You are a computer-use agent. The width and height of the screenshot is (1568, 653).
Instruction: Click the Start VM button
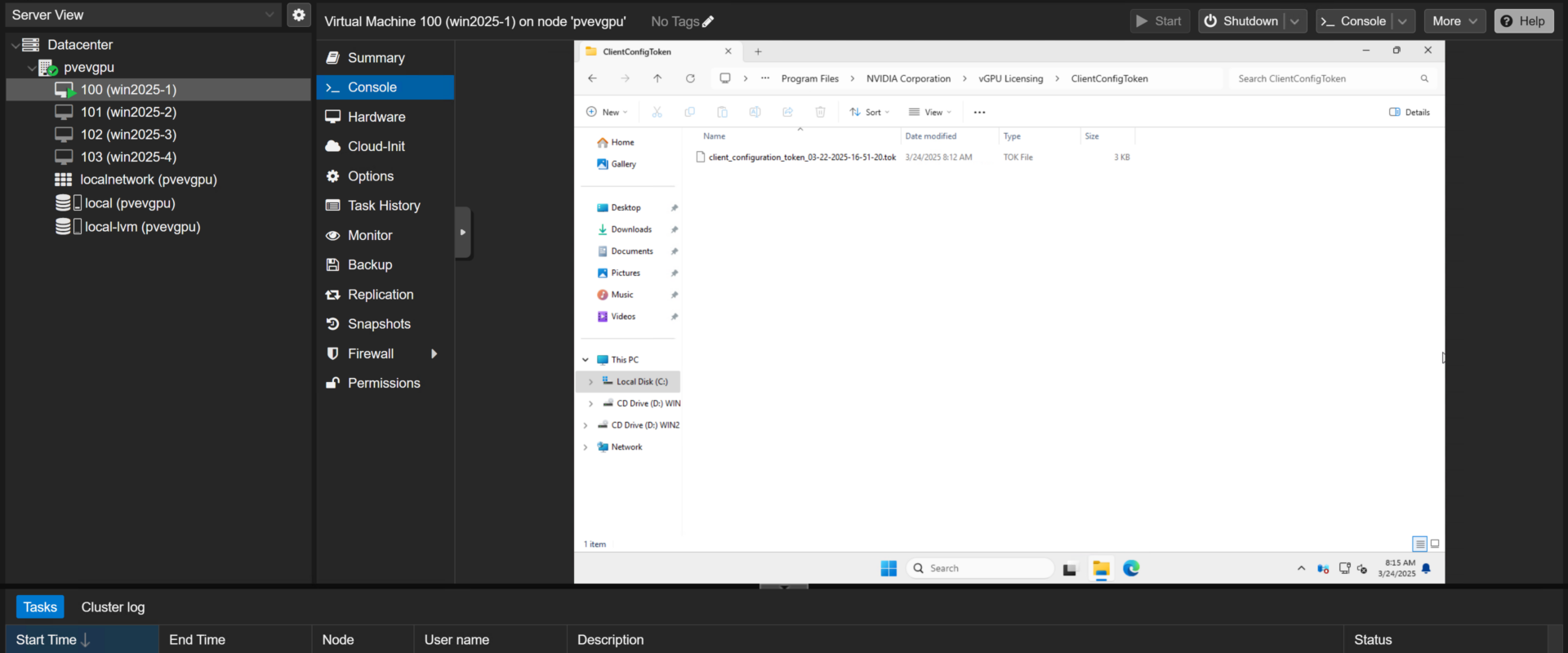tap(1160, 21)
